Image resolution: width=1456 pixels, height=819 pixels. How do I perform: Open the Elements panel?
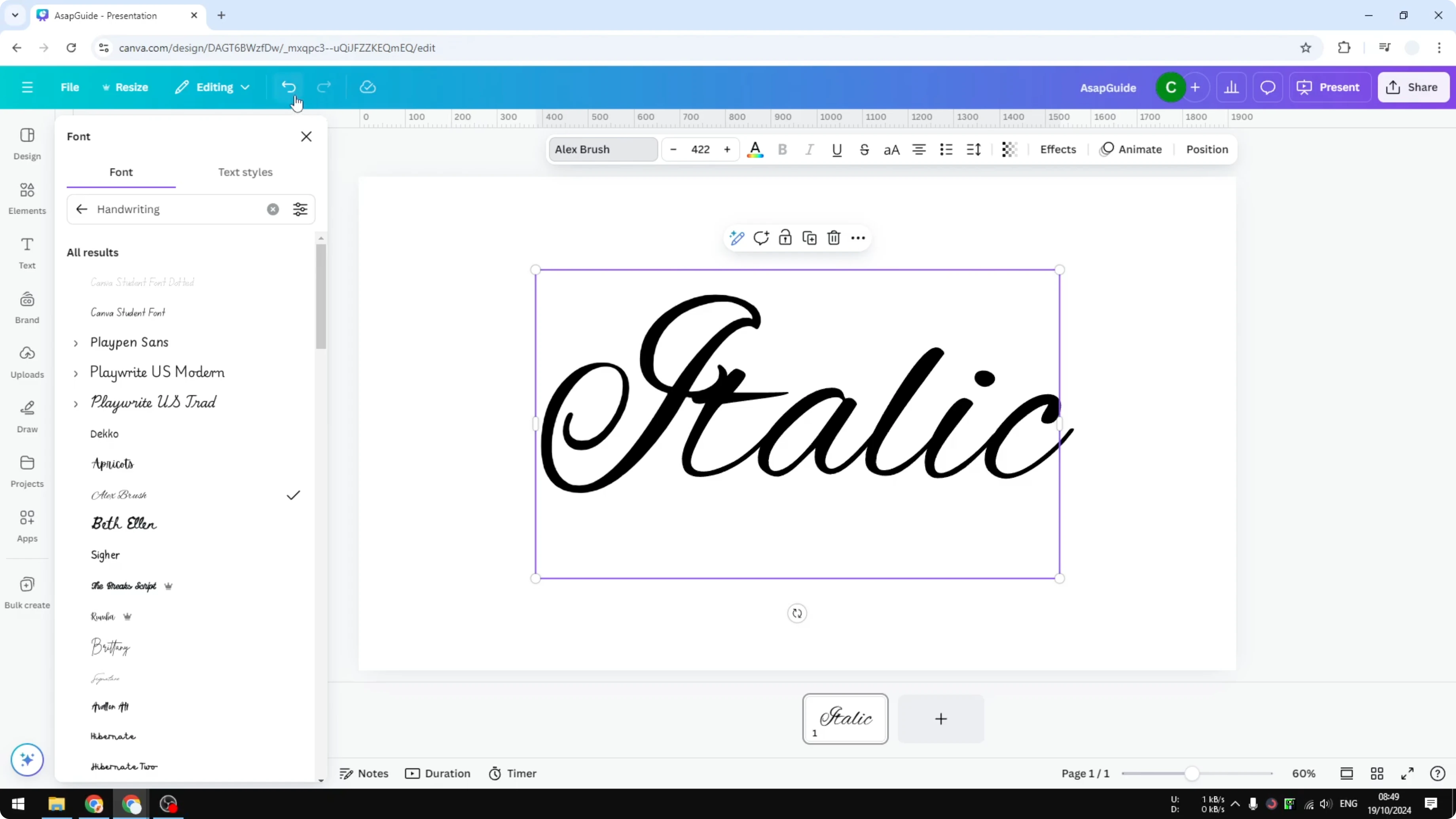tap(27, 198)
